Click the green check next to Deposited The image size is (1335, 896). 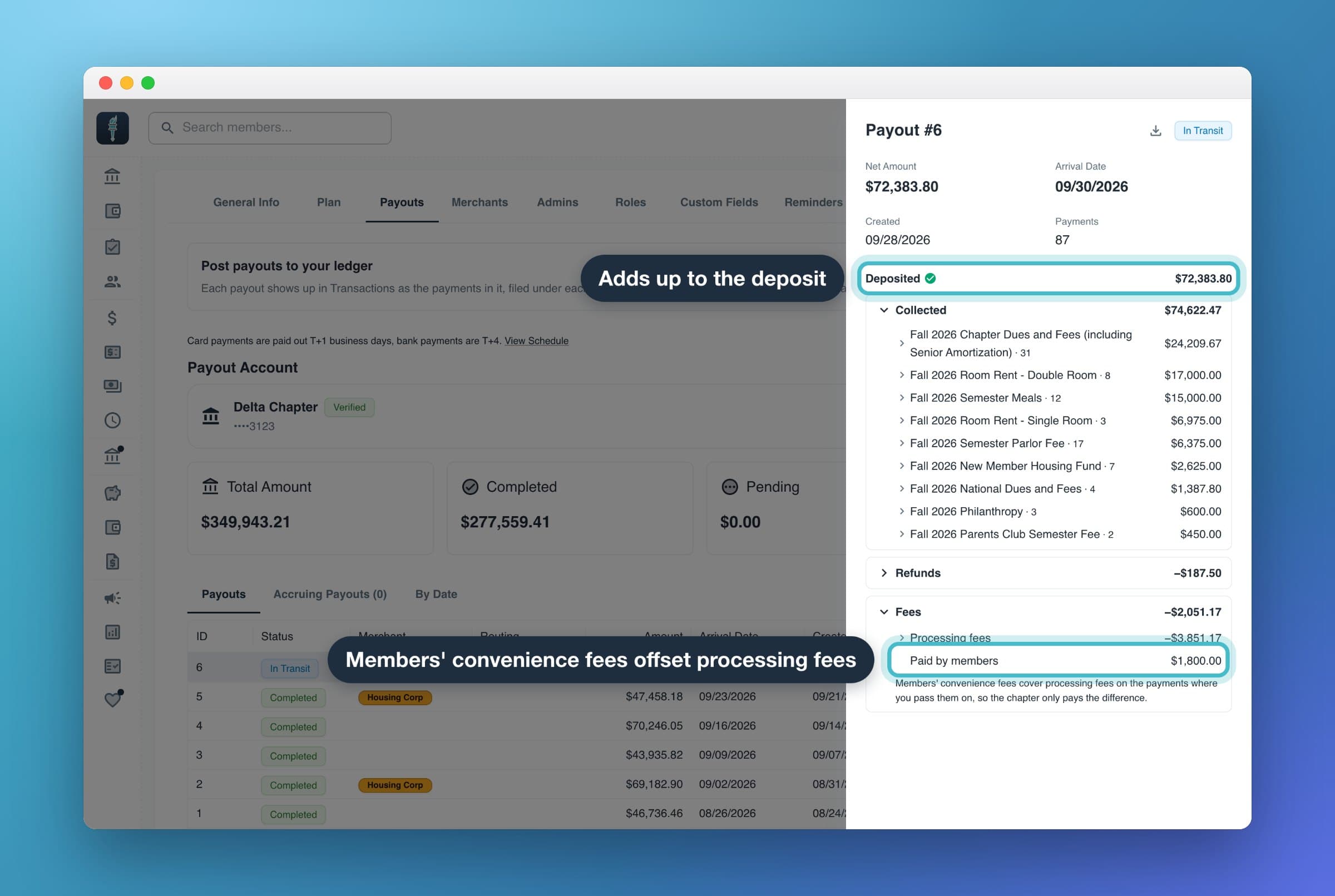(x=931, y=278)
